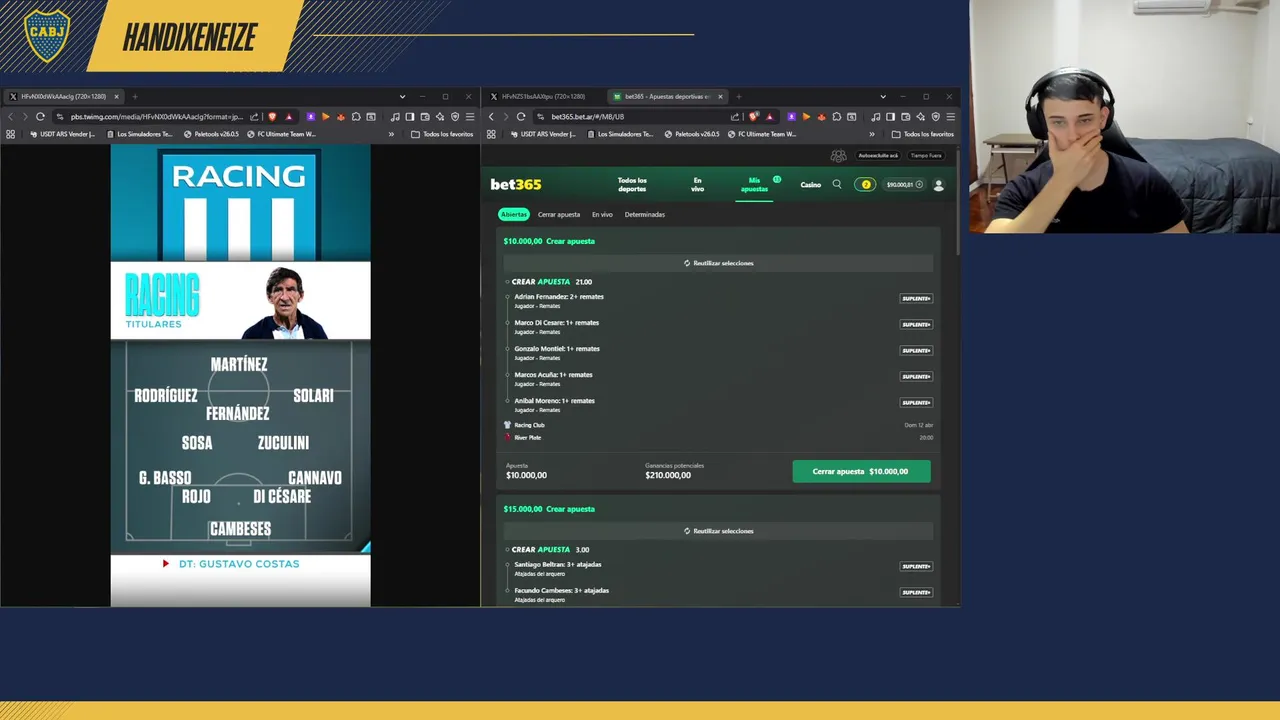Image resolution: width=1280 pixels, height=720 pixels.
Task: Switch to the bet365 Apuestas deportivas tab
Action: pyautogui.click(x=667, y=97)
